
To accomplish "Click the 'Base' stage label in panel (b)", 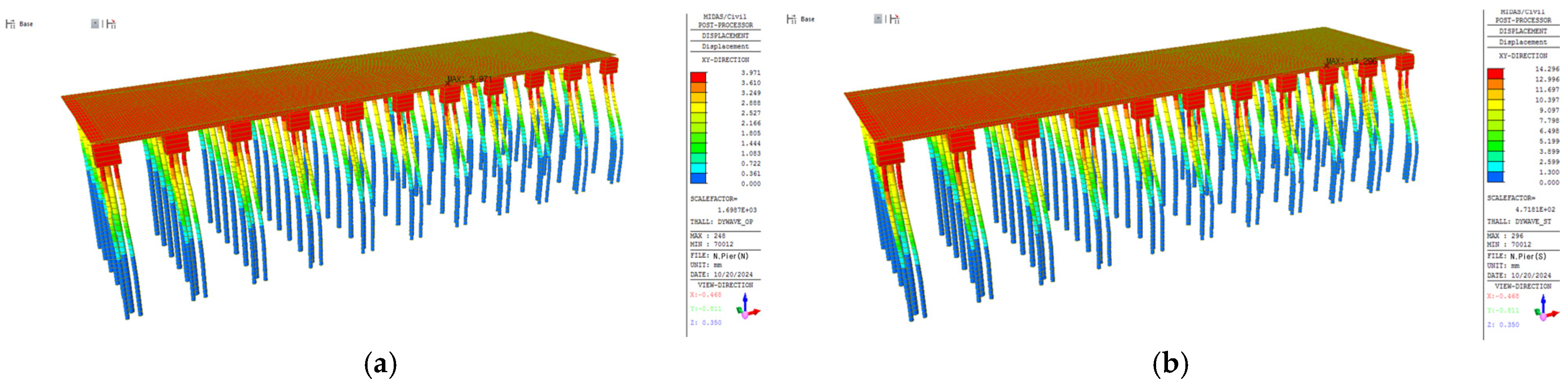I will [x=807, y=19].
